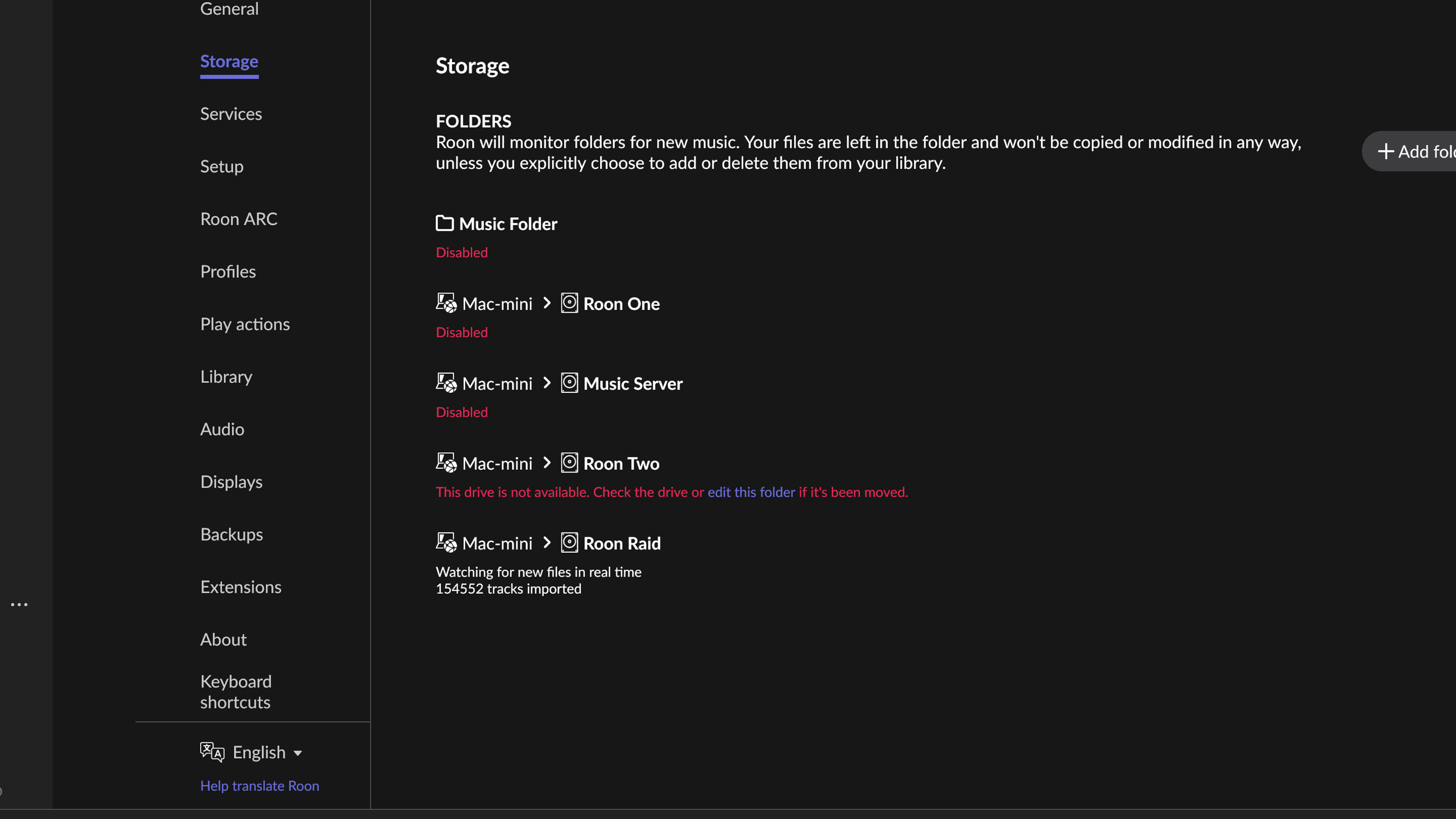Viewport: 1456px width, 819px height.
Task: Open the three-dots menu in left strip
Action: (19, 605)
